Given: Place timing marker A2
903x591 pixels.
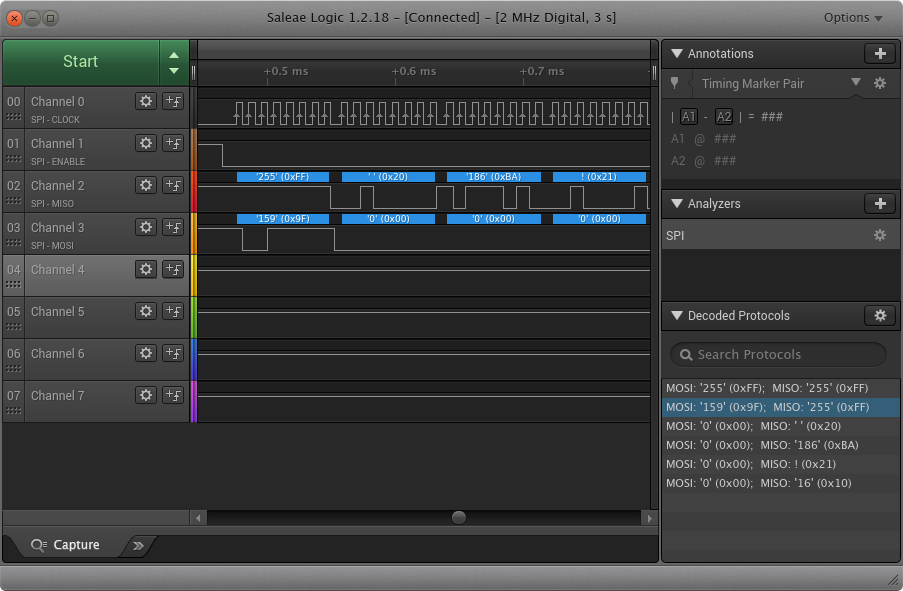Looking at the screenshot, I should click(723, 117).
